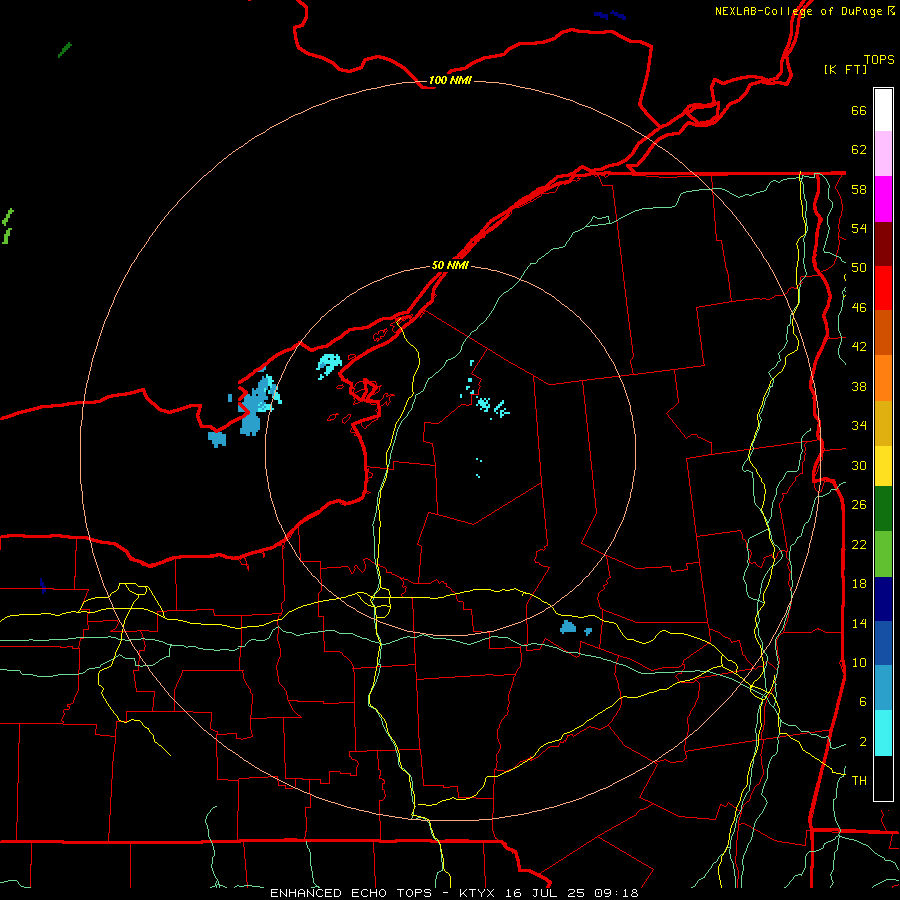Click the "ENHANCED ECHO TOPS" product title
This screenshot has width=900, height=900.
[350, 893]
